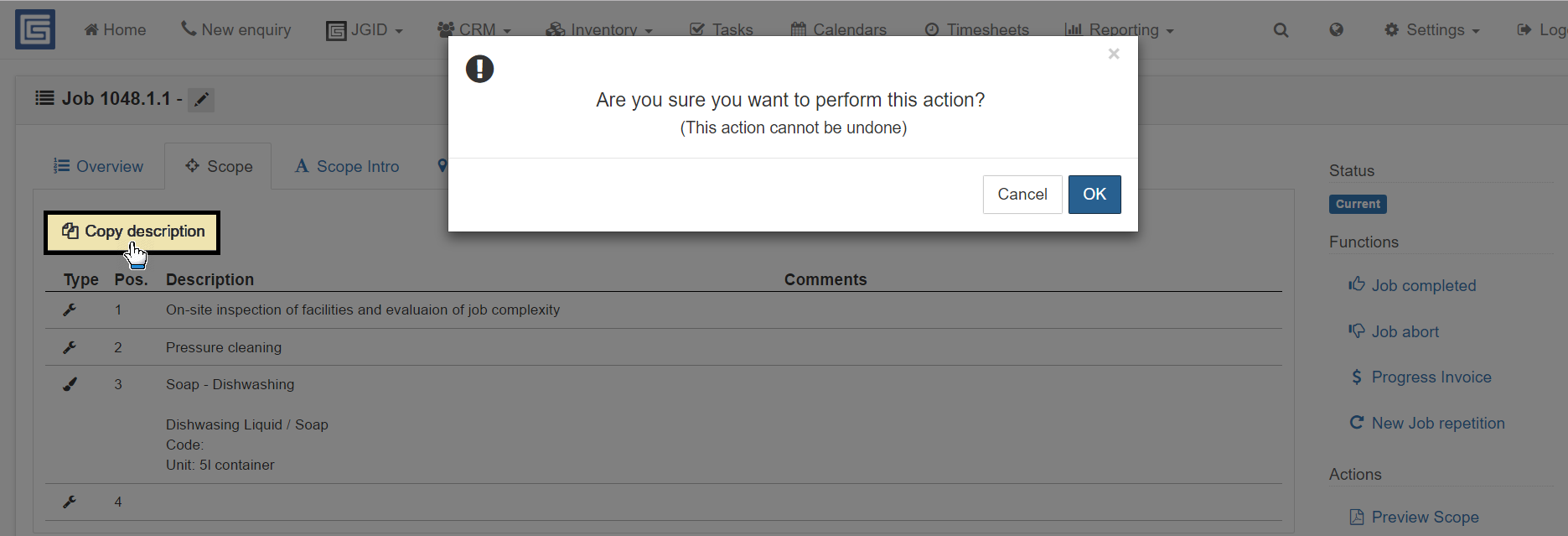Switch to the Overview tab
Viewport: 1568px width, 536px height.
pos(98,166)
